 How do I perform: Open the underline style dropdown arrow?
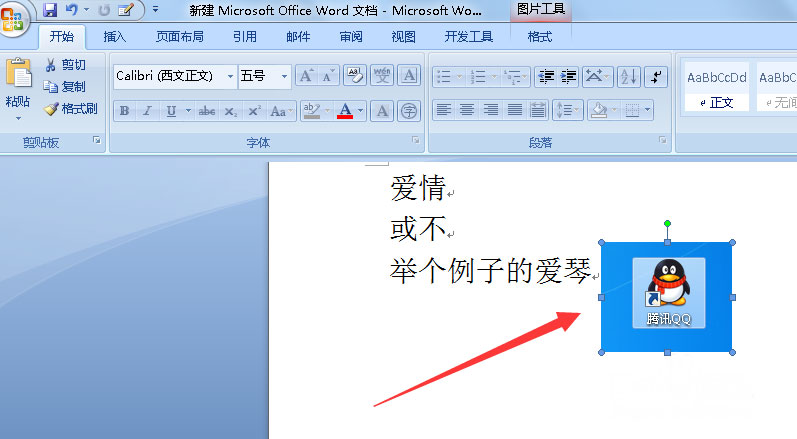pyautogui.click(x=188, y=111)
